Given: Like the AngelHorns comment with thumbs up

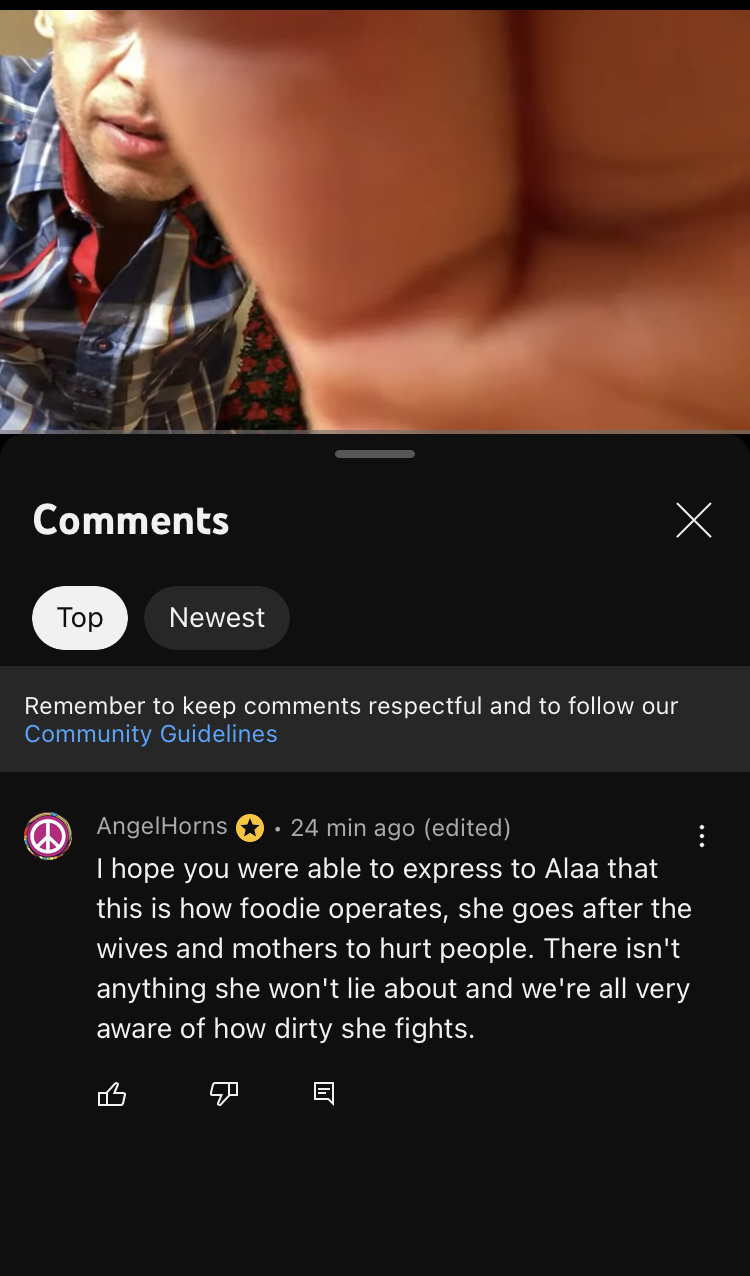Looking at the screenshot, I should 112,1094.
